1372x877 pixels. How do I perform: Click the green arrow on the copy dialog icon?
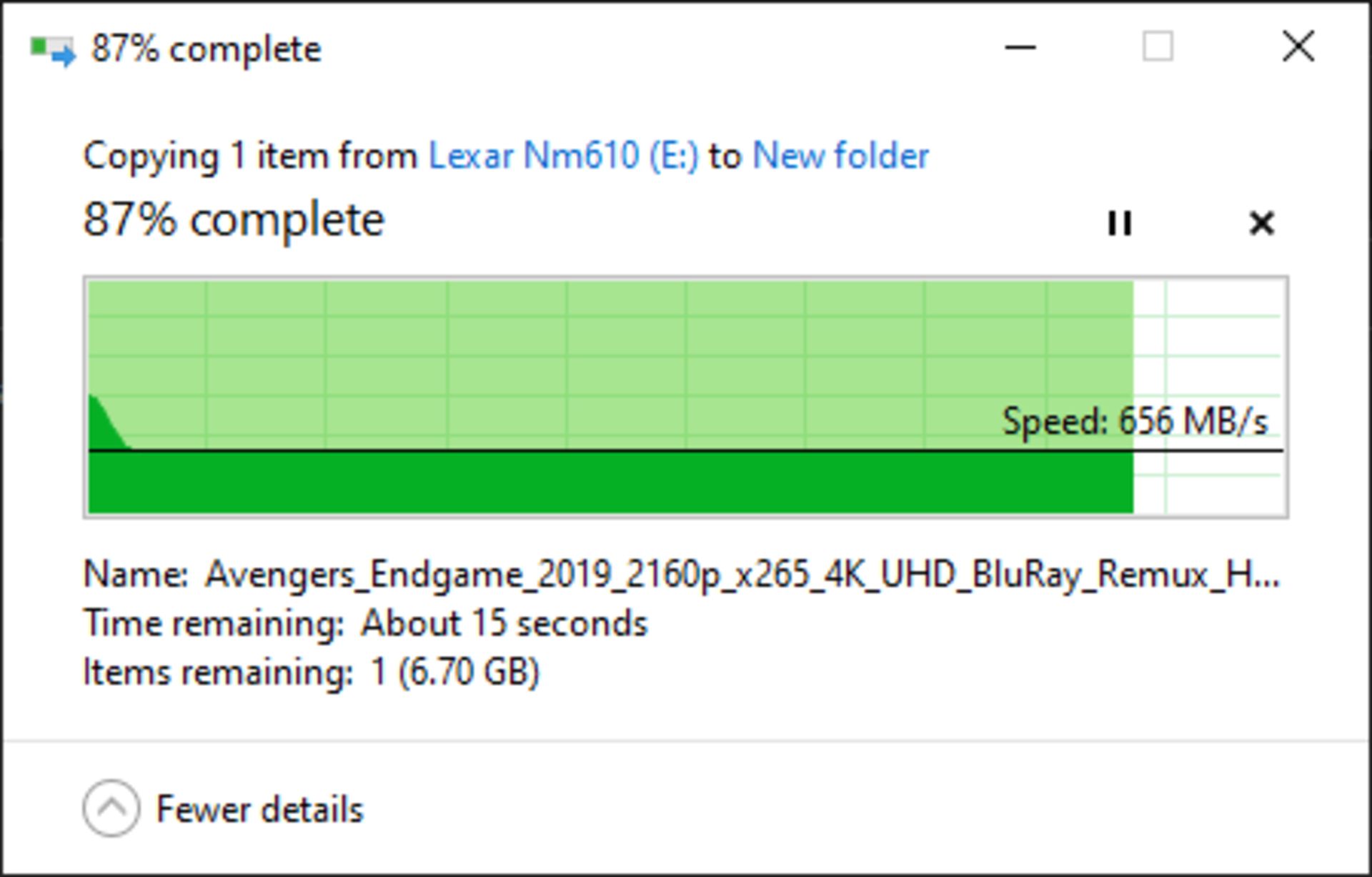click(63, 55)
